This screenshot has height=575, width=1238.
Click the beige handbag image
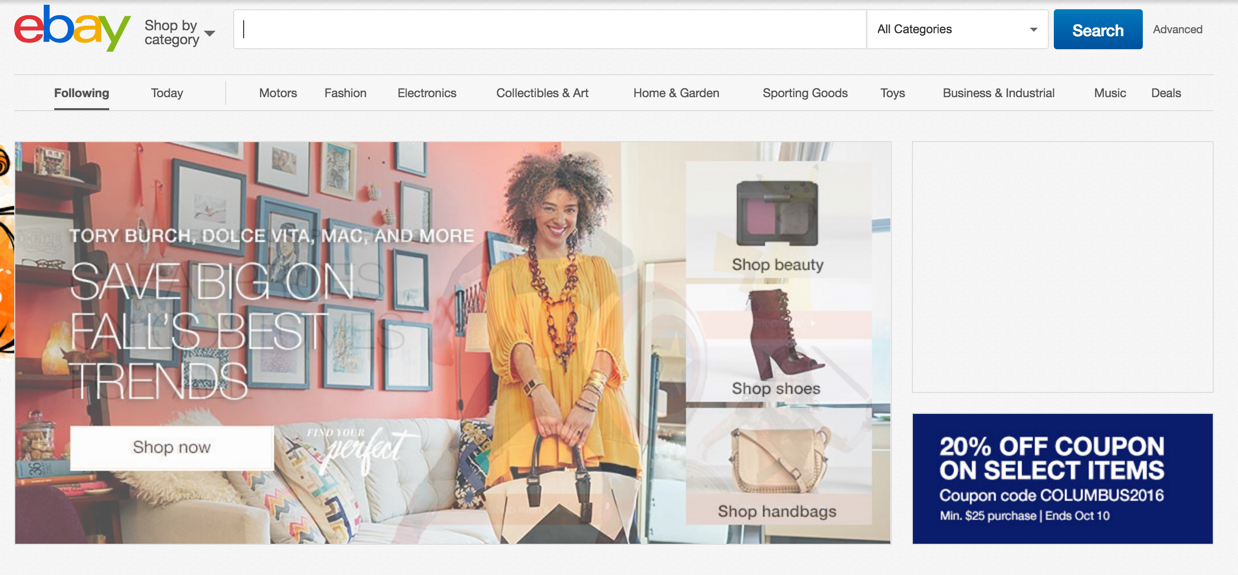tap(779, 459)
